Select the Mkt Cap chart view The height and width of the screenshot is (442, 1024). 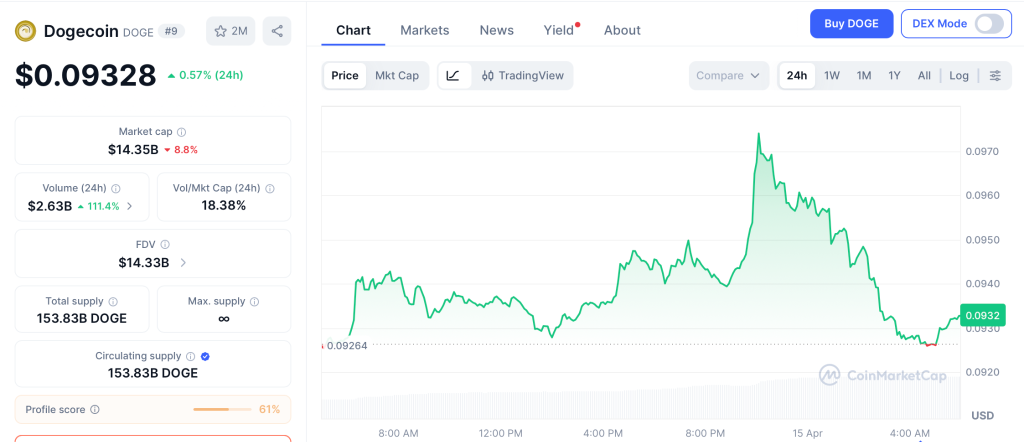[x=397, y=76]
